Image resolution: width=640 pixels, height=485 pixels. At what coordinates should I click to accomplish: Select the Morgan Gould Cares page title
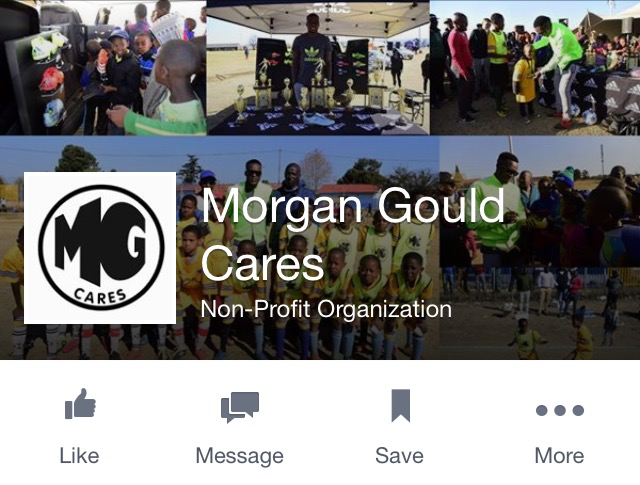[353, 235]
